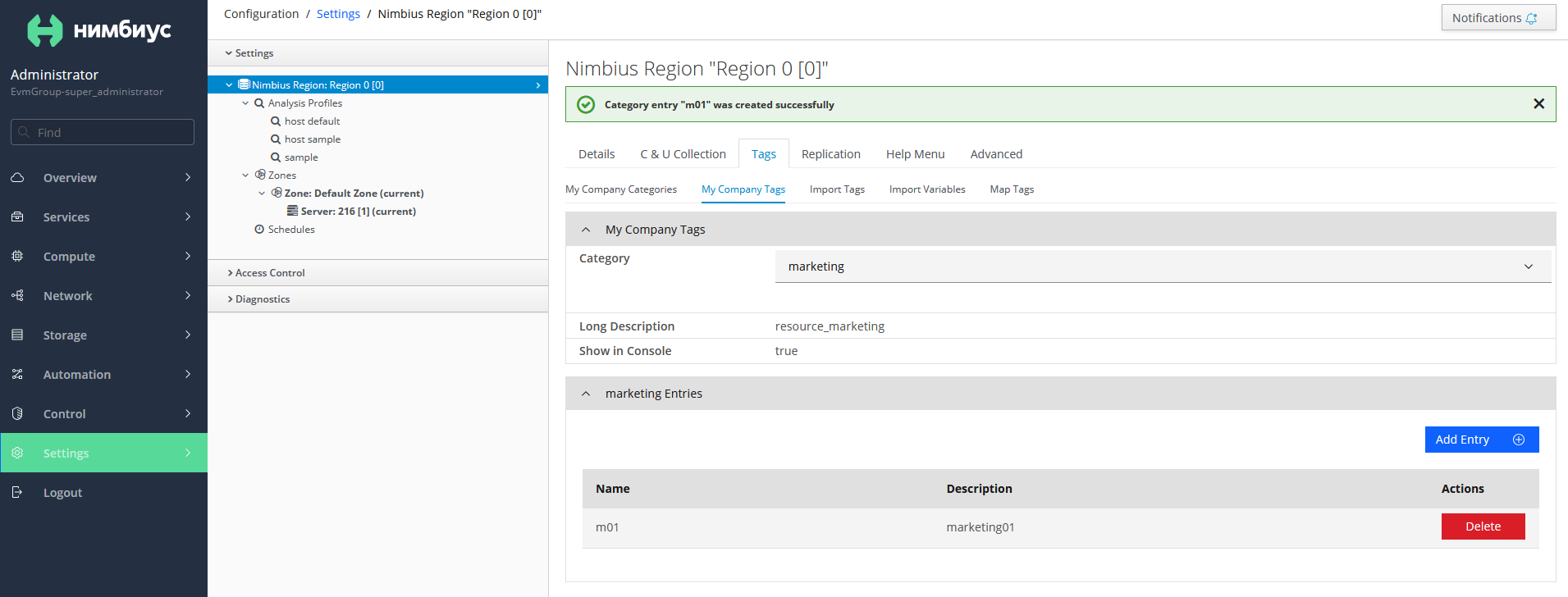The image size is (1568, 597).
Task: Open the Services menu item
Action: (x=103, y=216)
